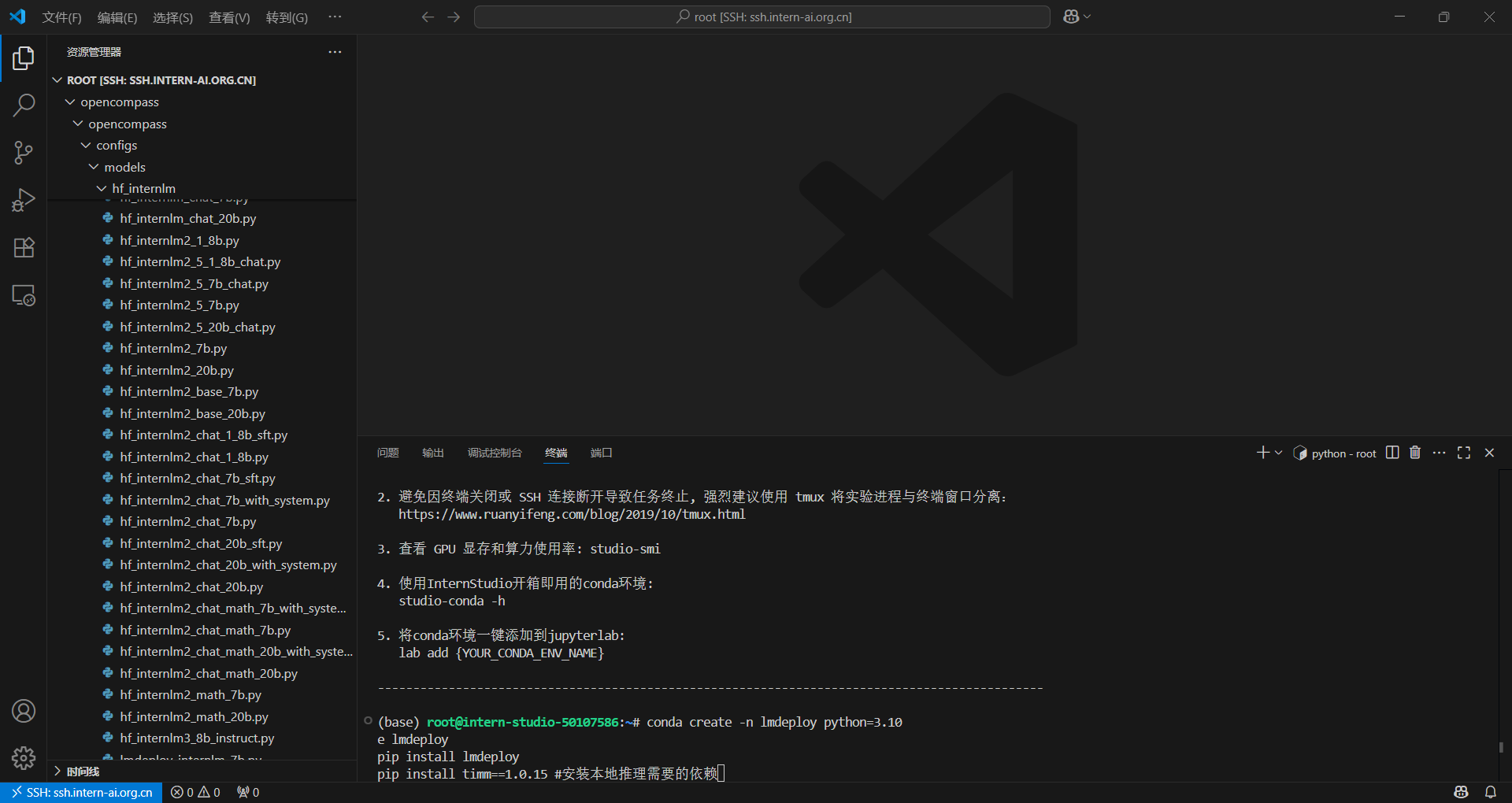Screen dimensions: 1512x803
Task: Open the Explorer view in activity bar
Action: click(24, 58)
